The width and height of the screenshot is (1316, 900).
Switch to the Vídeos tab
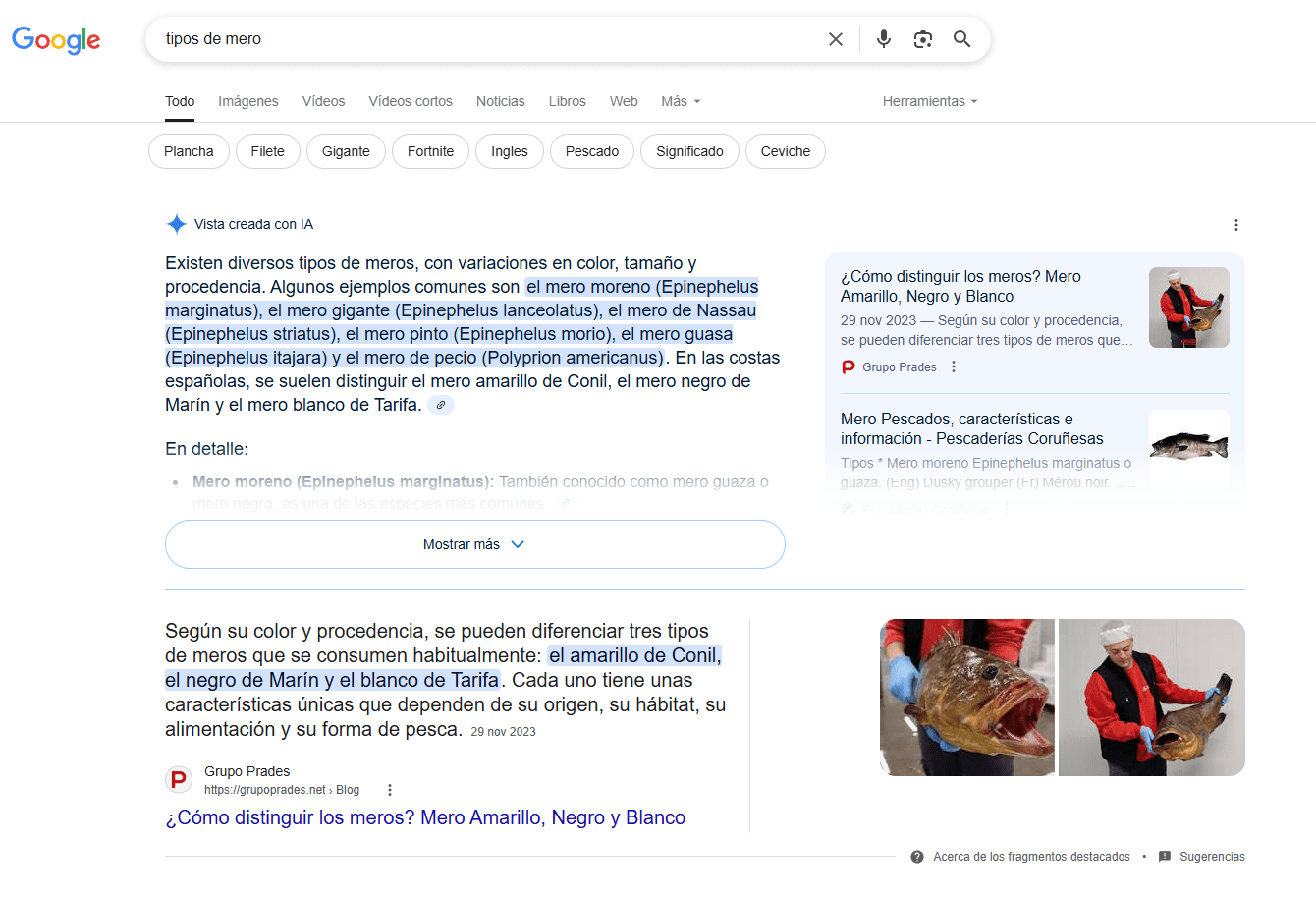[323, 101]
